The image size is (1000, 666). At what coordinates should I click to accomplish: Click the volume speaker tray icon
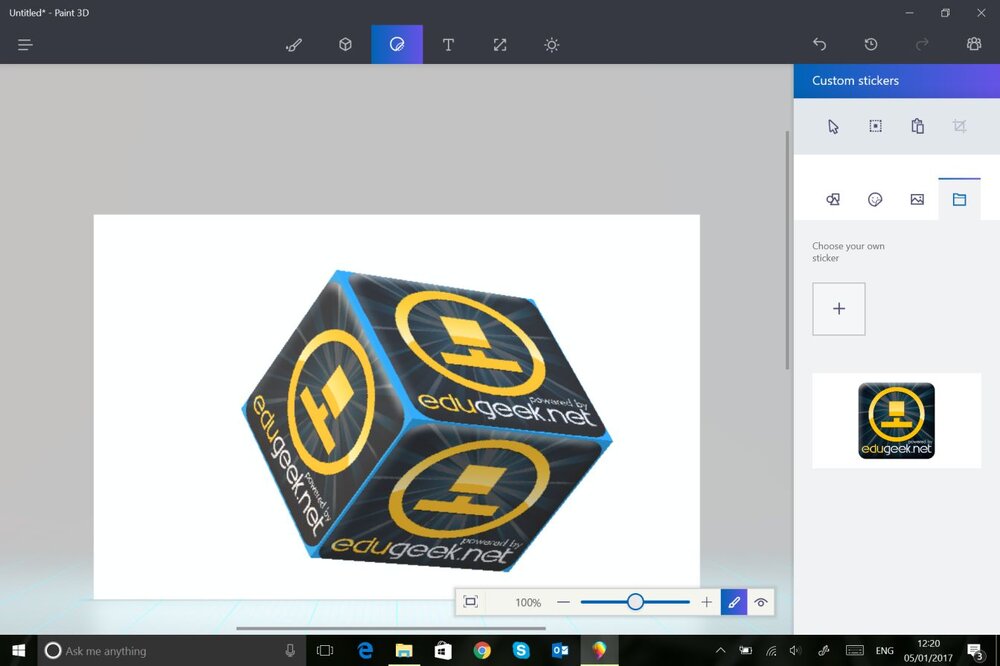click(795, 651)
